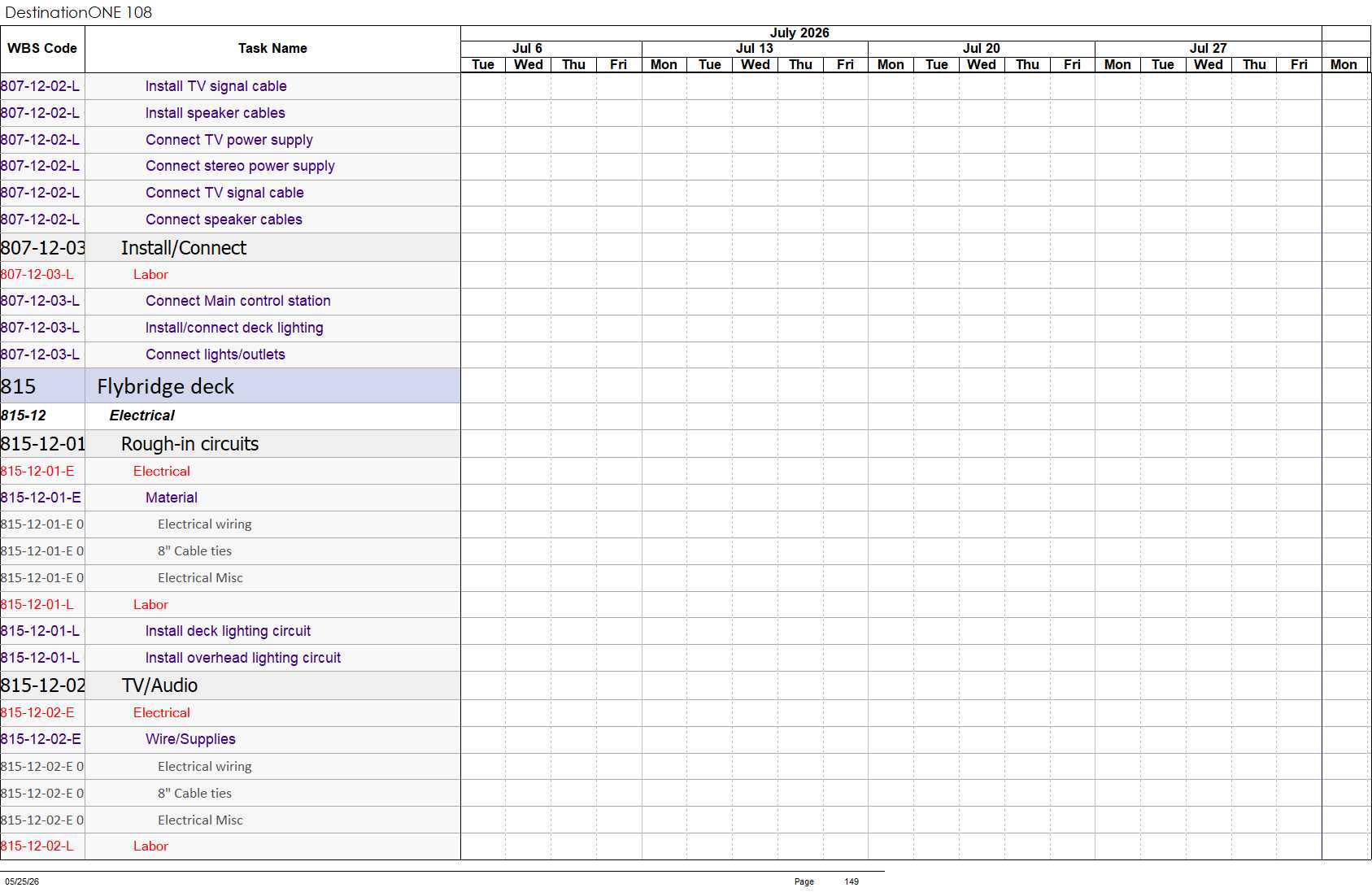Screen dimensions: 1372x892
Task: Click 'Thu' day header under Jul 13
Action: click(800, 65)
